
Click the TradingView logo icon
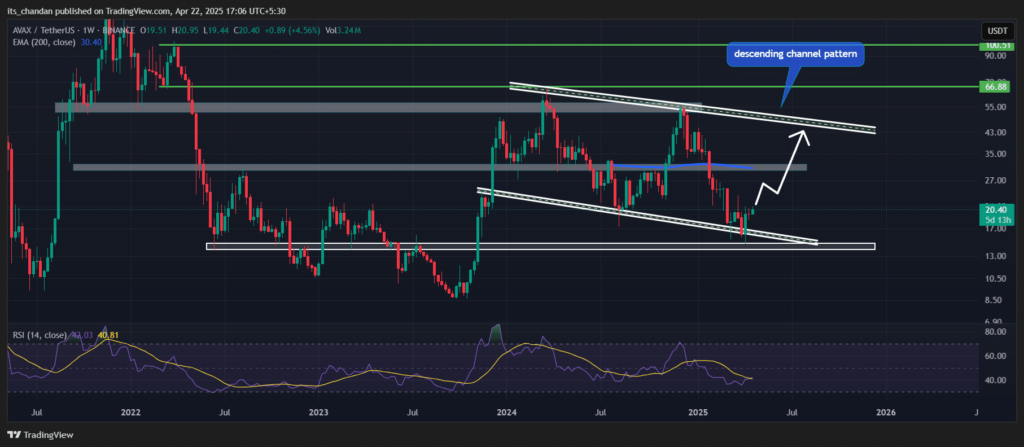(16, 436)
